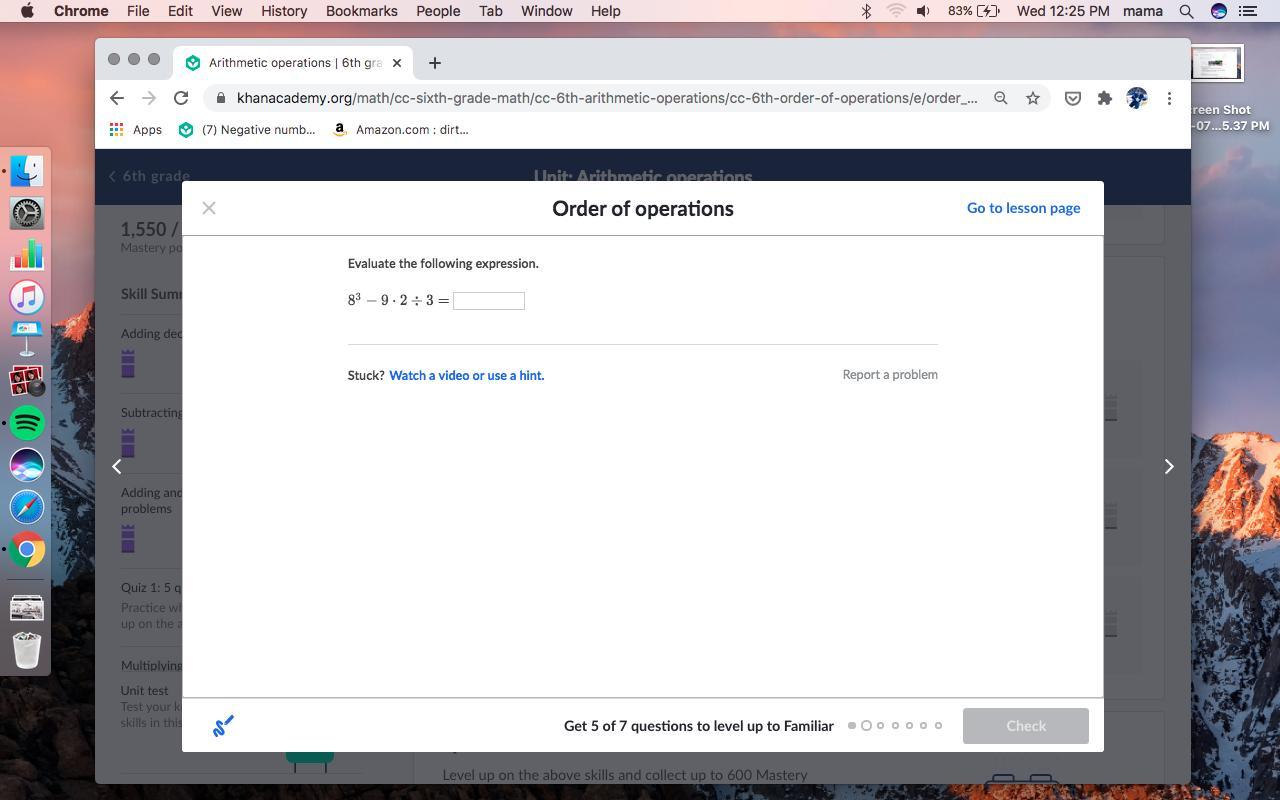This screenshot has width=1280, height=800.
Task: Click the Check button
Action: 1026,726
